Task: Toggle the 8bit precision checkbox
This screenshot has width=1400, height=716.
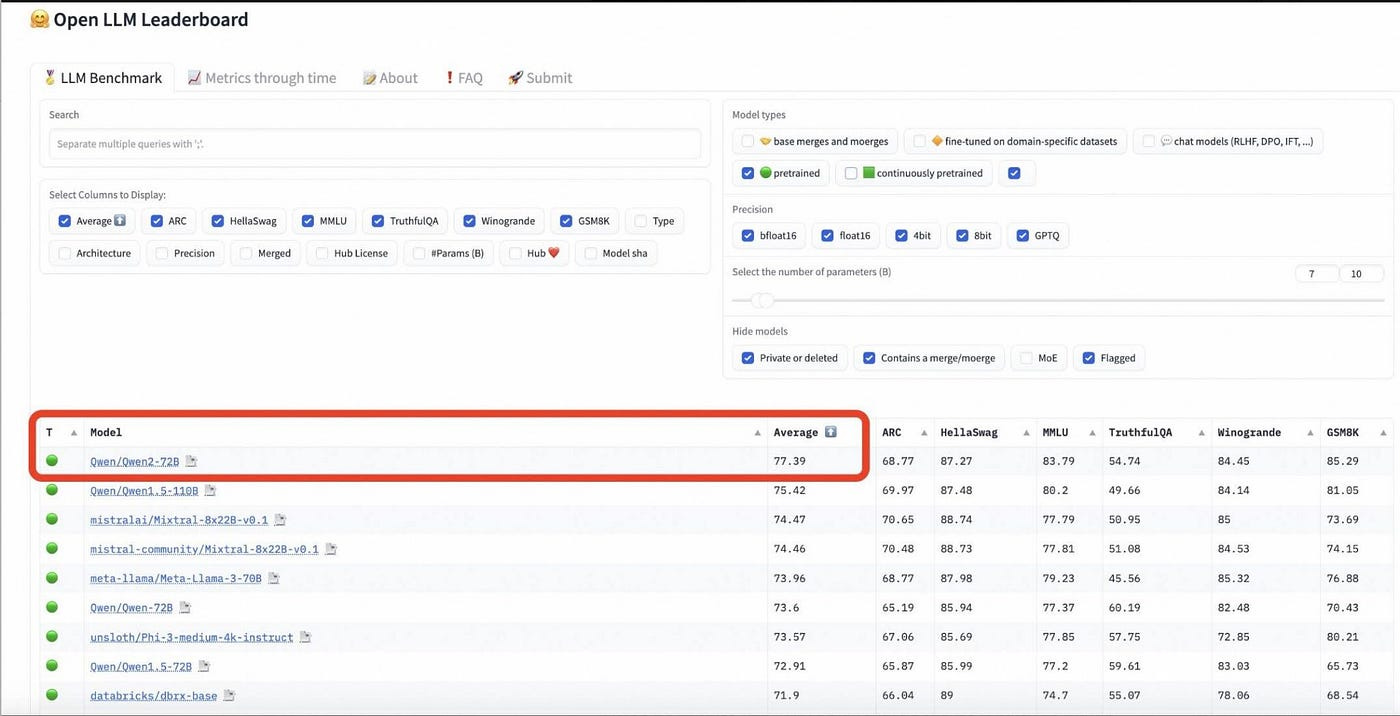Action: [962, 236]
